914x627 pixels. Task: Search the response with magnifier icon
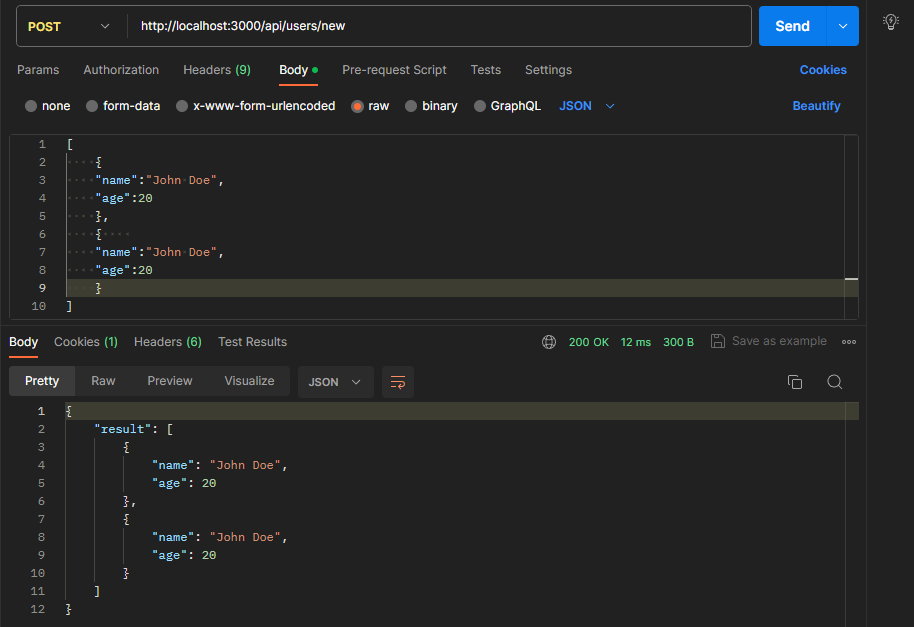click(x=834, y=382)
